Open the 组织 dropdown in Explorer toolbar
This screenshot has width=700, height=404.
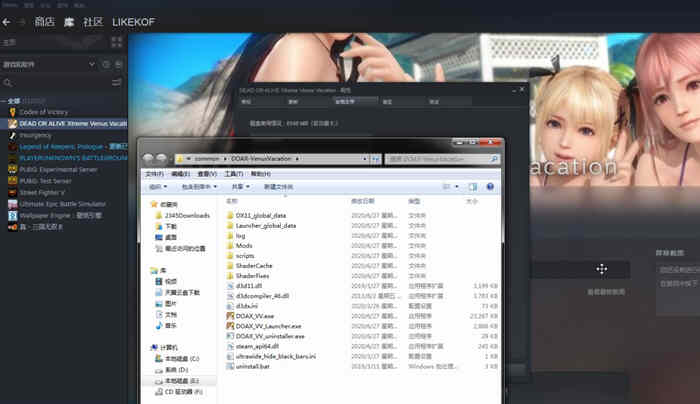point(158,186)
